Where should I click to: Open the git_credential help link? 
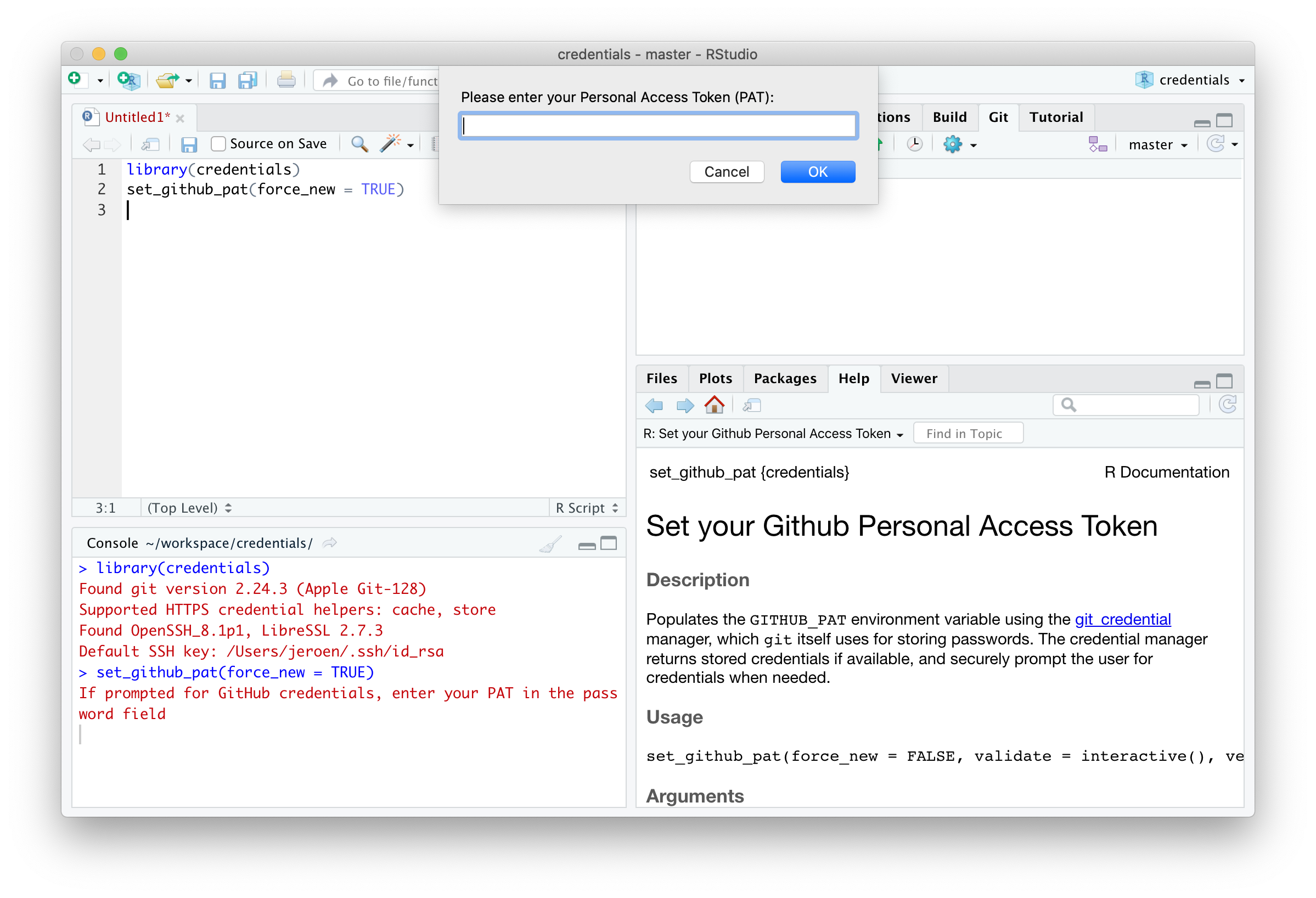coord(1122,619)
